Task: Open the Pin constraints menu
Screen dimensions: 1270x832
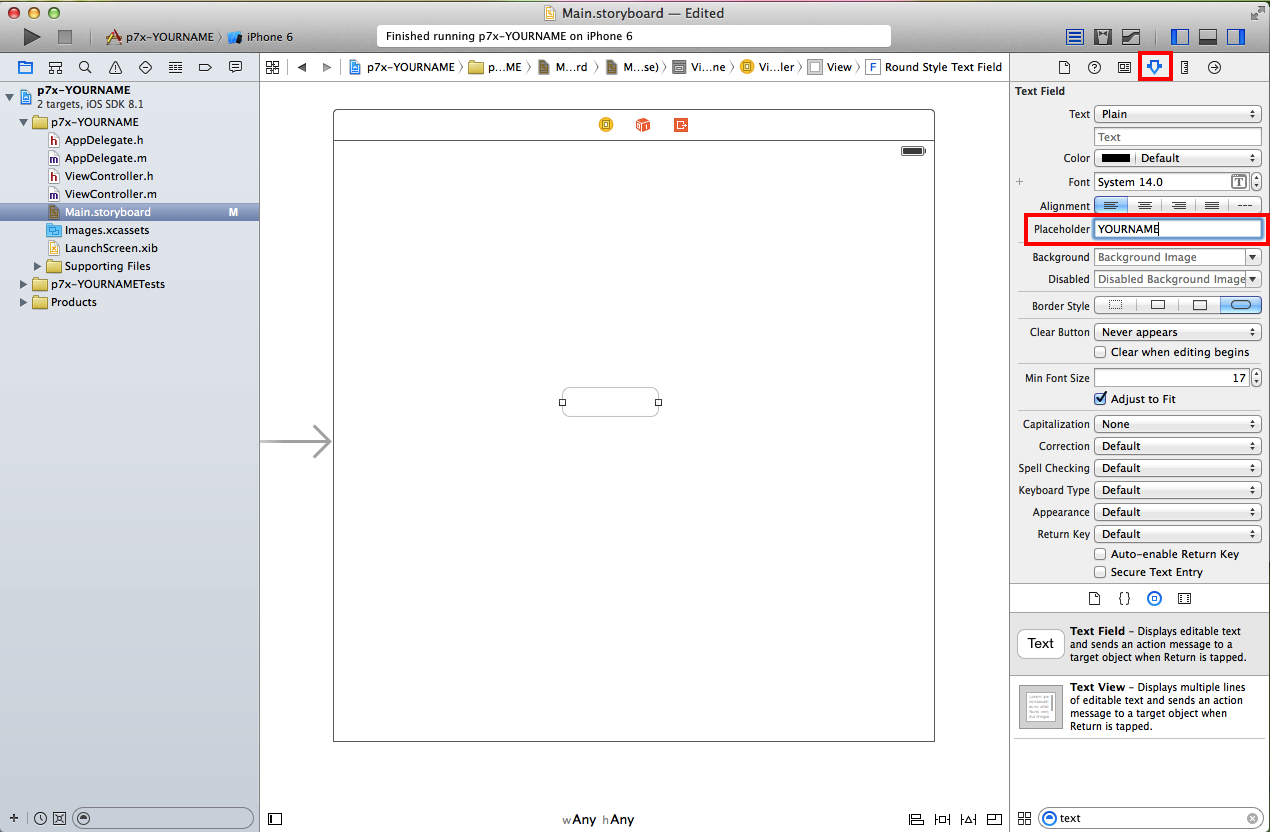Action: click(943, 819)
